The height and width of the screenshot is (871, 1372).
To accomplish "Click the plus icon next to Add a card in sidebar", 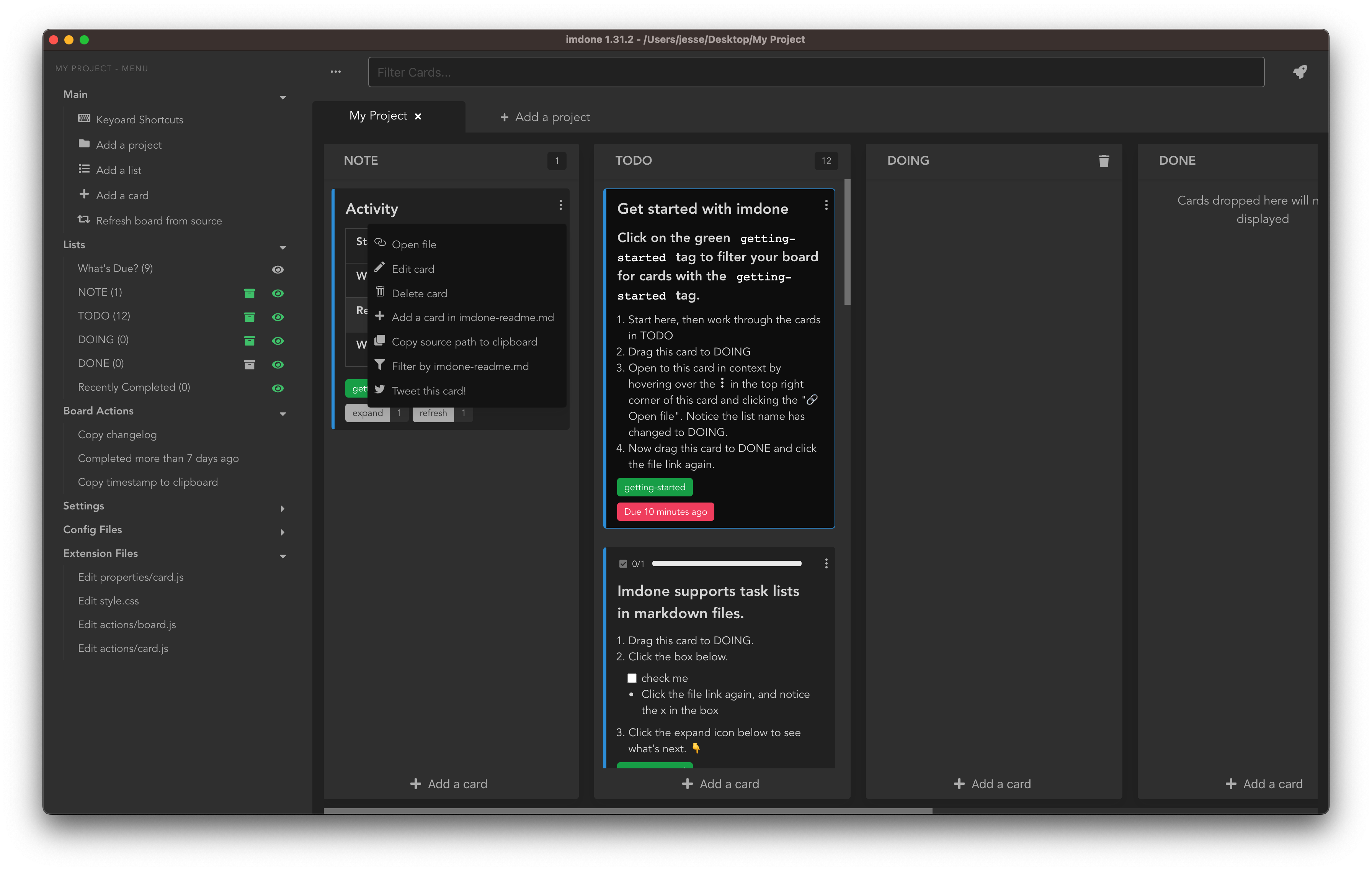I will coord(84,194).
